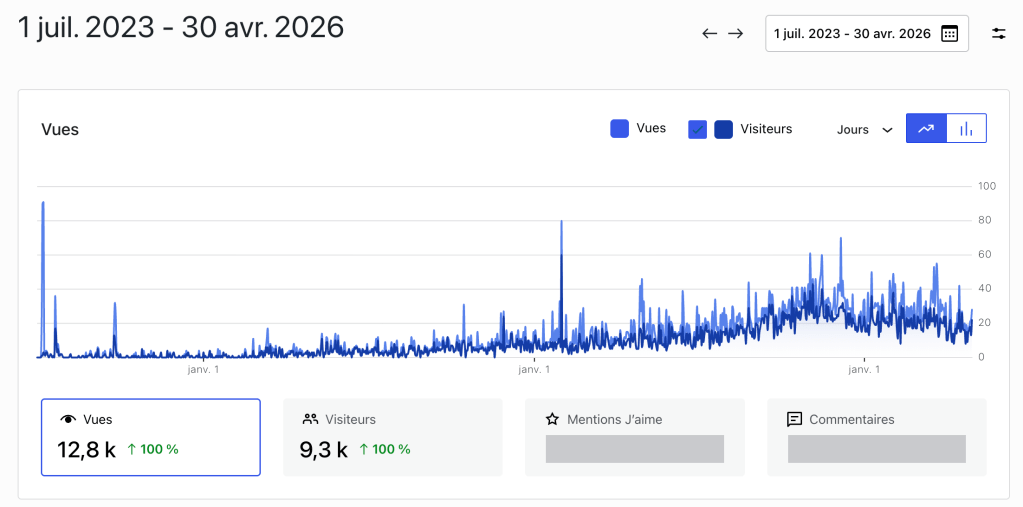
Task: Go to next period with right arrow
Action: pyautogui.click(x=735, y=33)
